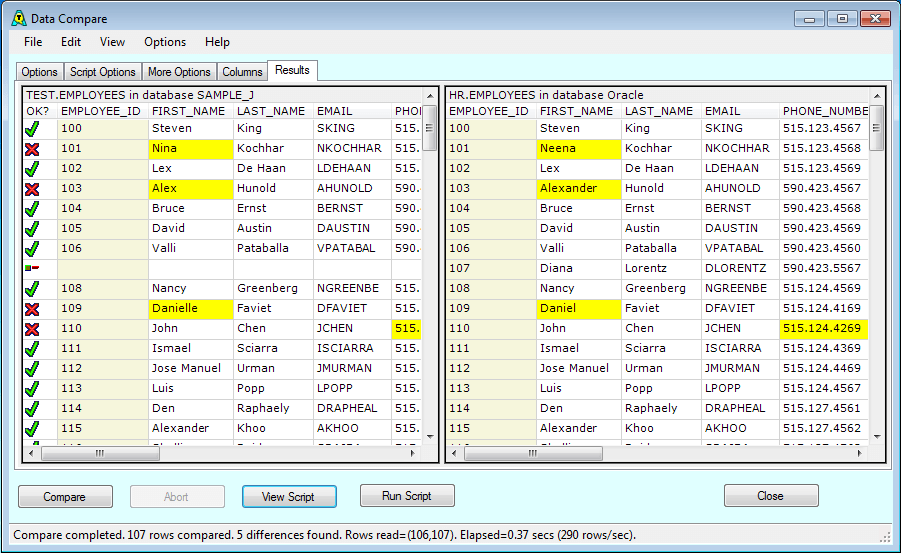Click the right grid horizontal scrollbar thumb
Screen dimensions: 901x553
(x=533, y=454)
